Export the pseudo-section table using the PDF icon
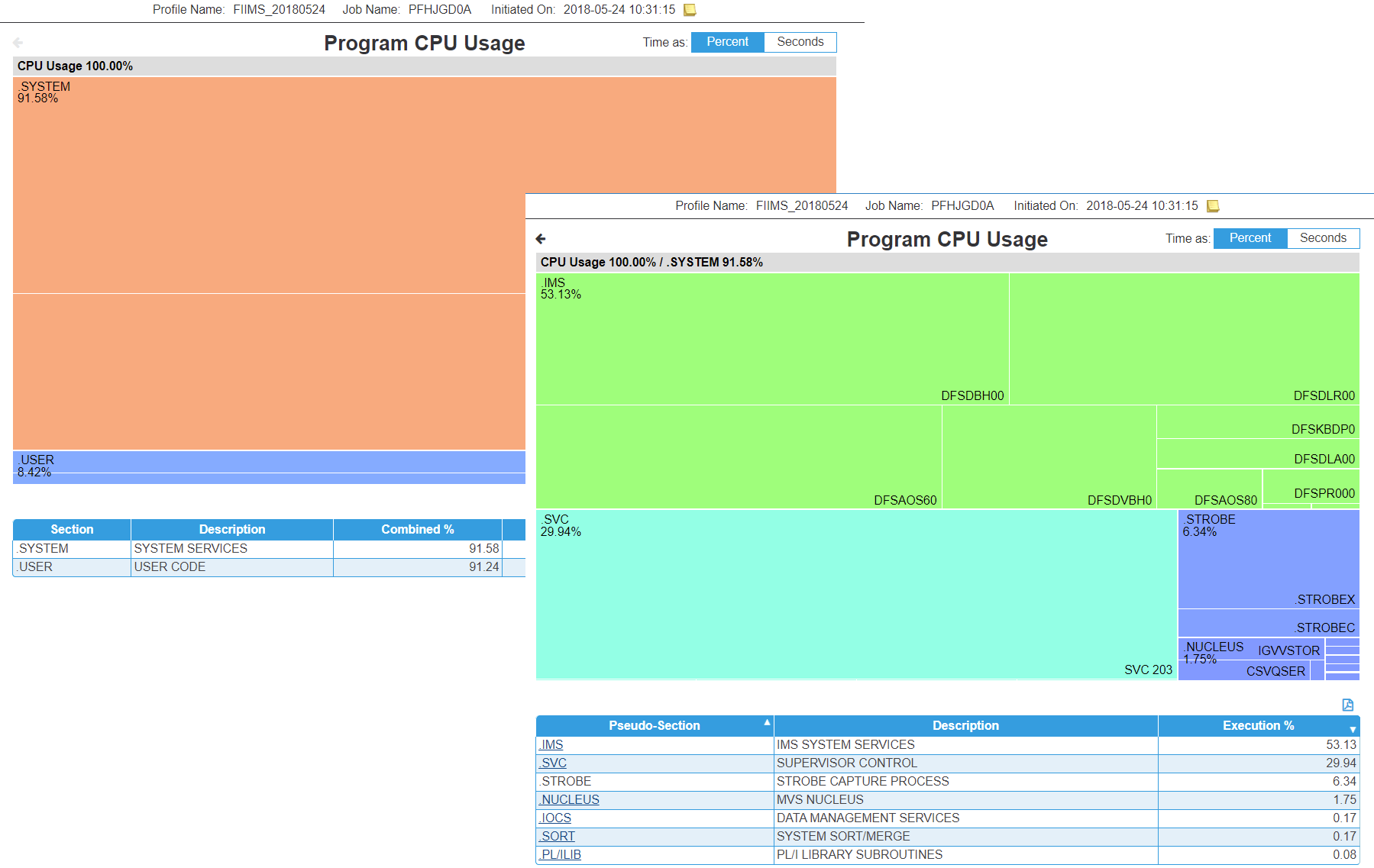This screenshot has height=868, width=1374. (x=1349, y=704)
